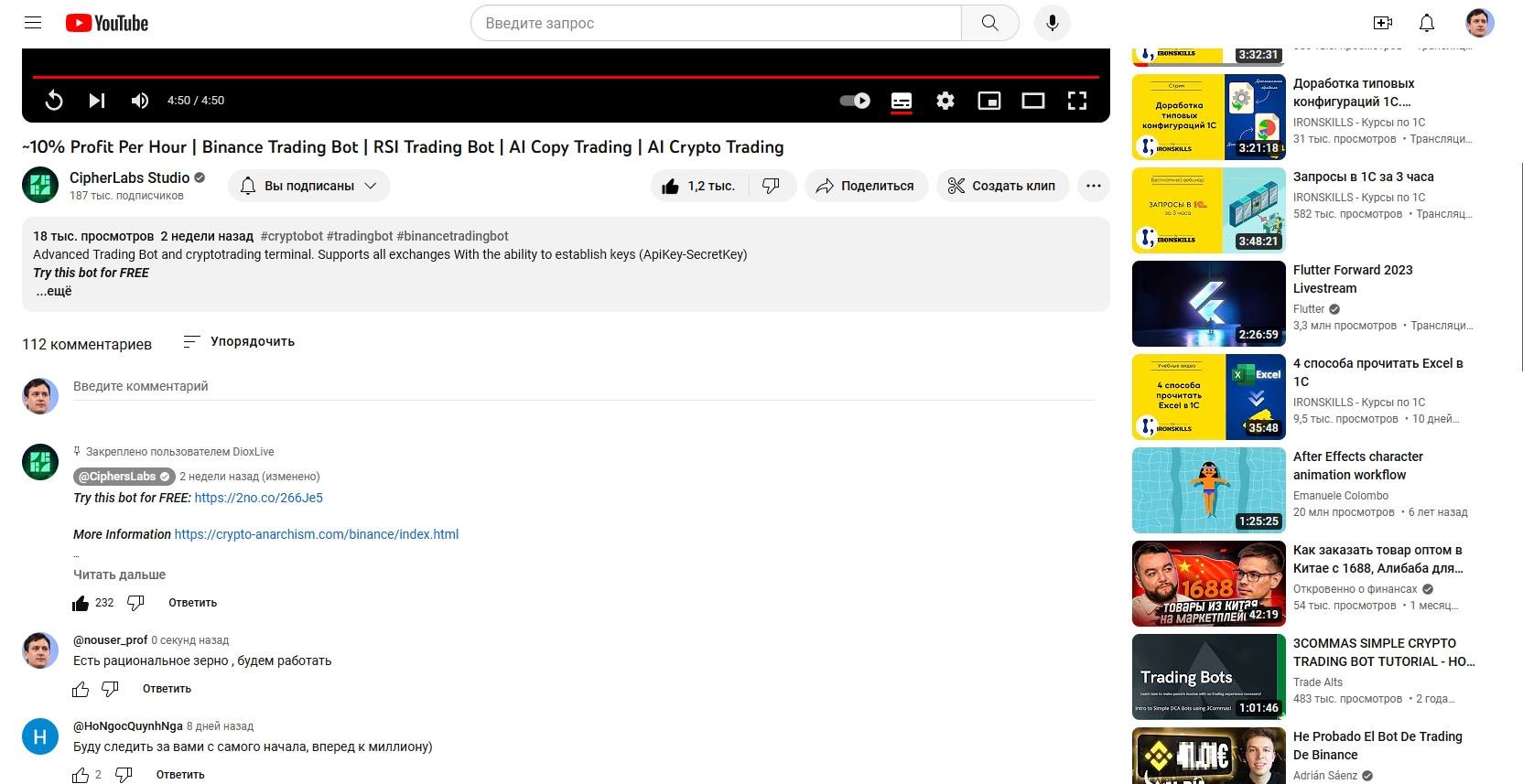
Task: Skip to next video
Action: [97, 101]
